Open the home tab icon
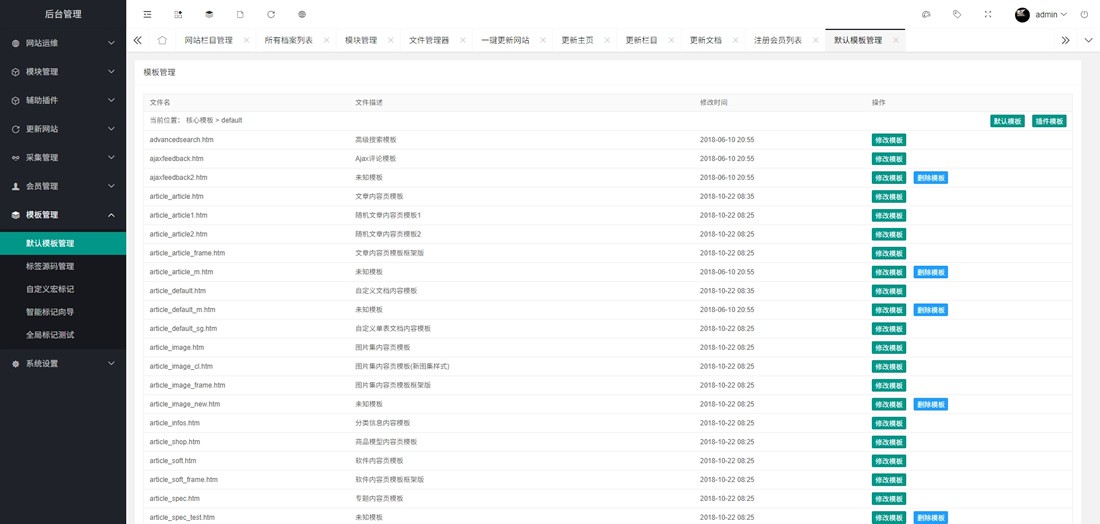 (162, 40)
